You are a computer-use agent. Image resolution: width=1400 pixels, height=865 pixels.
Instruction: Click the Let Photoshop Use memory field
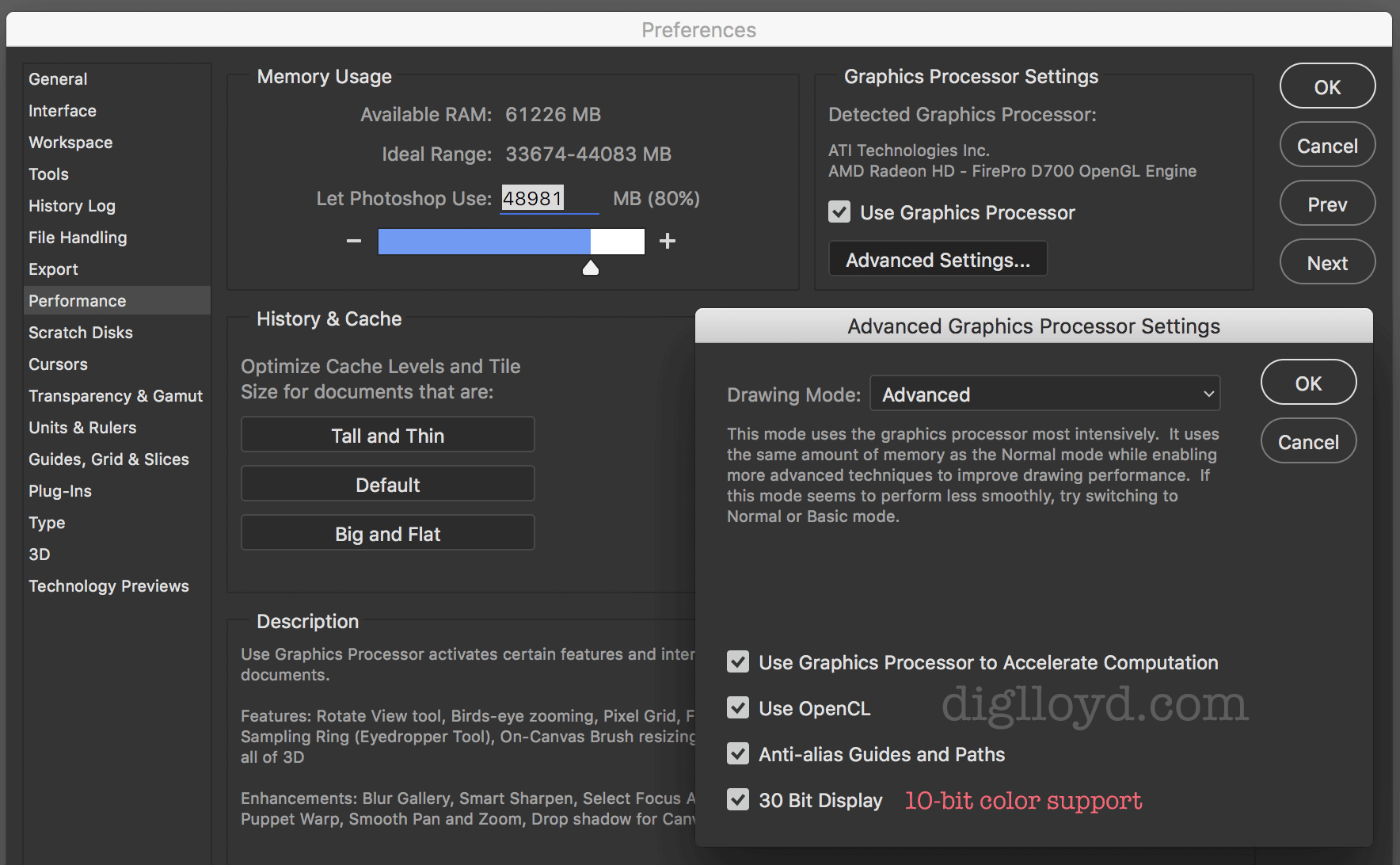tap(550, 199)
